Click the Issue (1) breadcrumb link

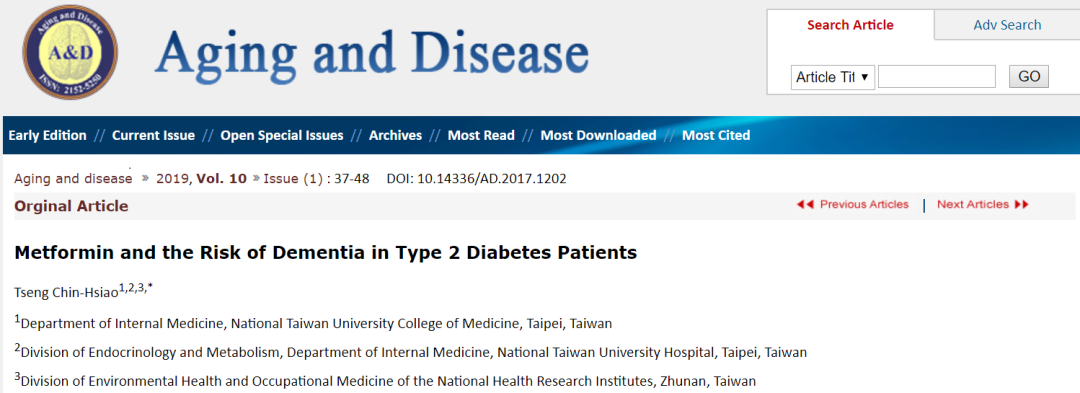tap(293, 179)
